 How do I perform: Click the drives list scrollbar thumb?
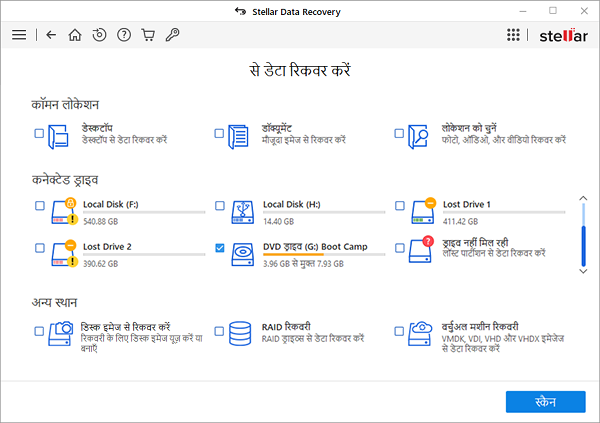click(x=584, y=246)
